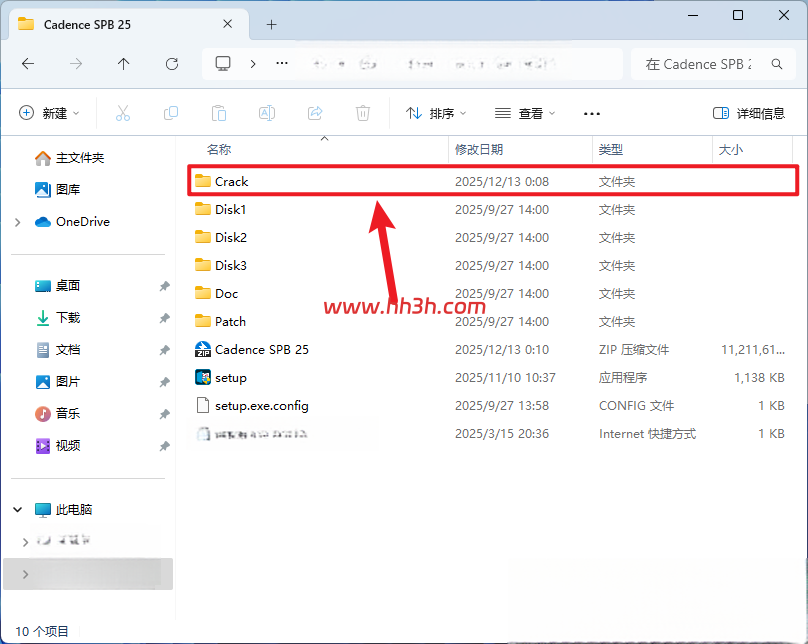Image resolution: width=808 pixels, height=644 pixels.
Task: Select the Cadence SPB 25 tab
Action: tap(126, 24)
